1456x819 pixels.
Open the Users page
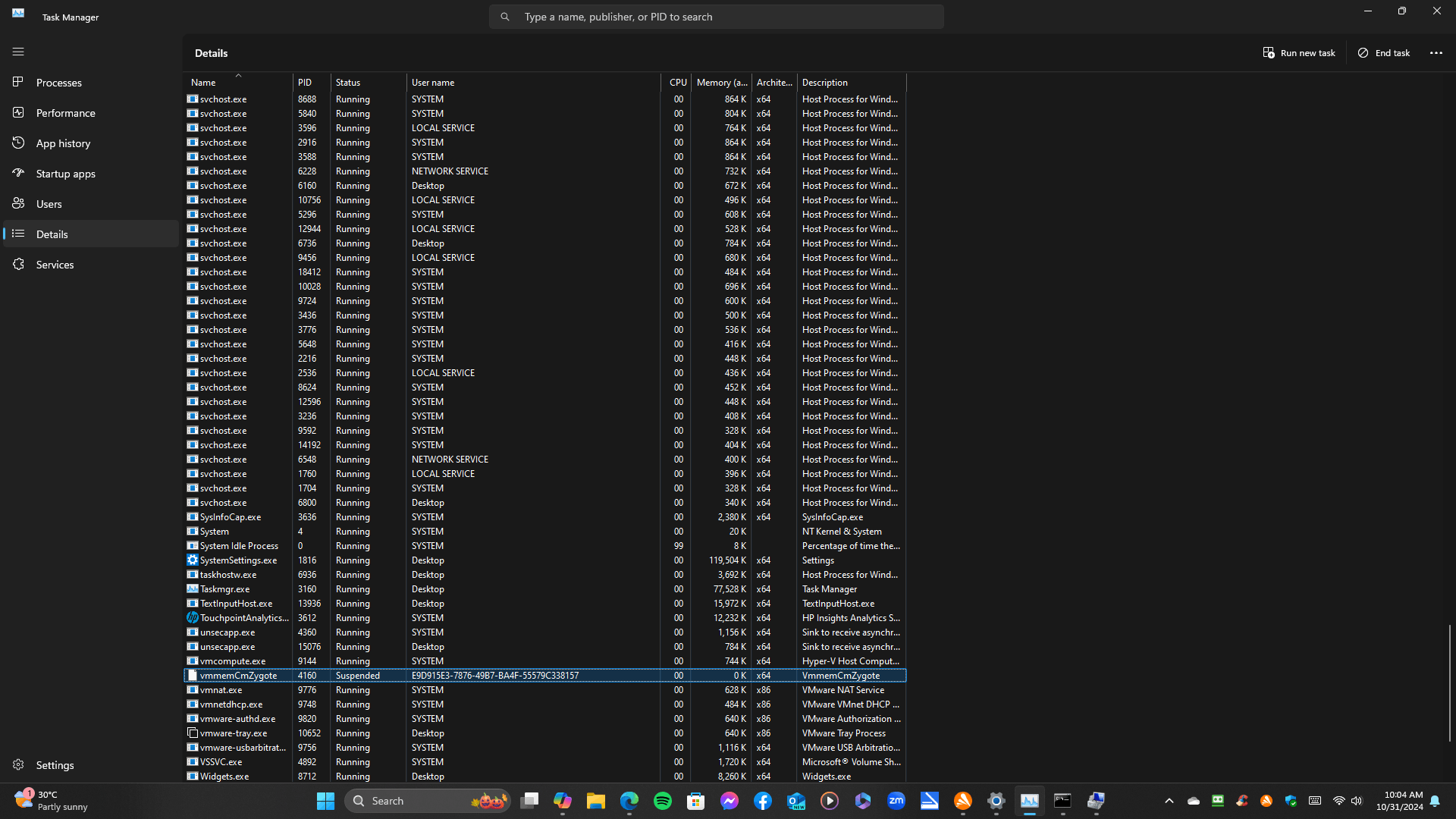click(x=91, y=204)
